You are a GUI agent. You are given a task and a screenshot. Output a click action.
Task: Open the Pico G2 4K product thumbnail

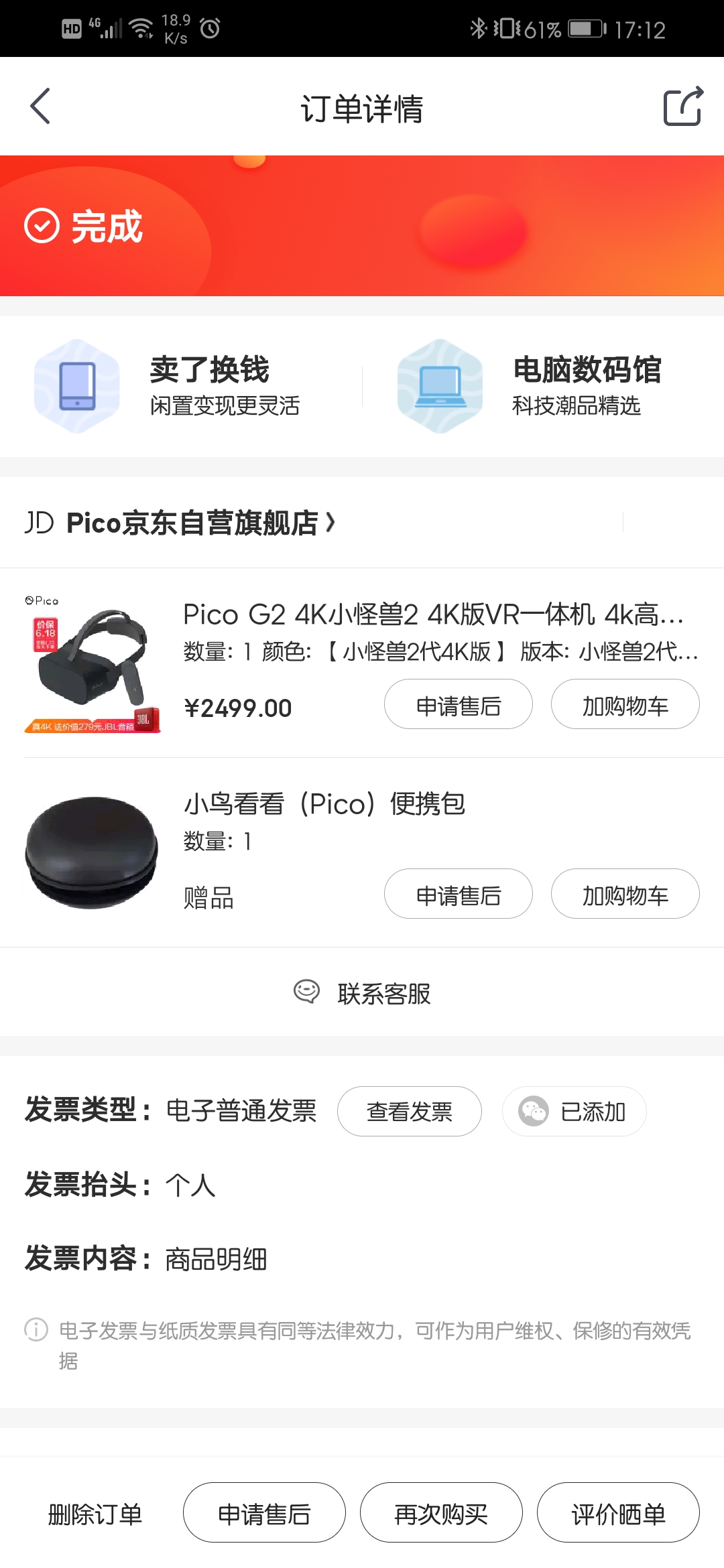coord(92,663)
